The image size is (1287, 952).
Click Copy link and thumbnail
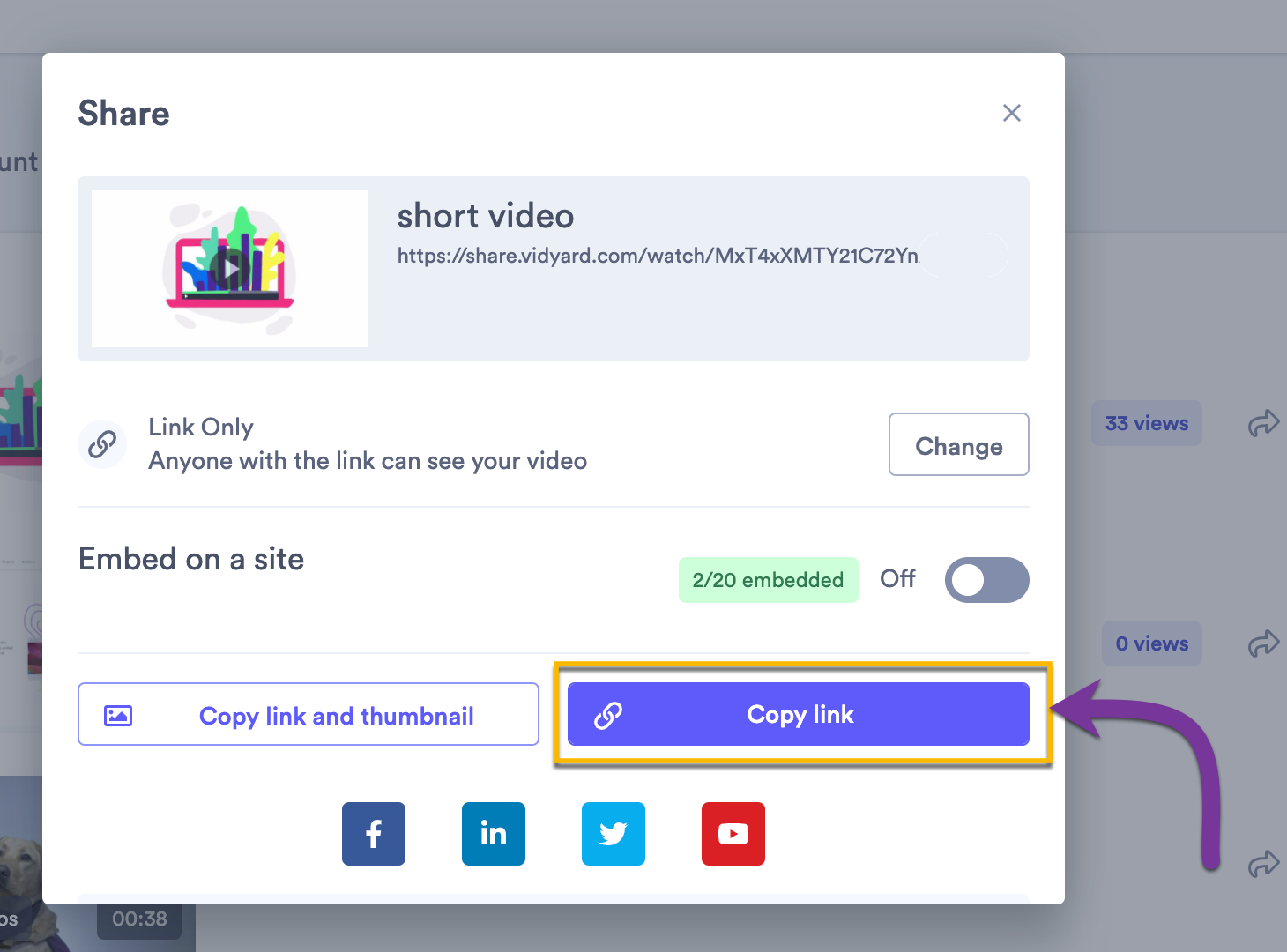pyautogui.click(x=309, y=714)
